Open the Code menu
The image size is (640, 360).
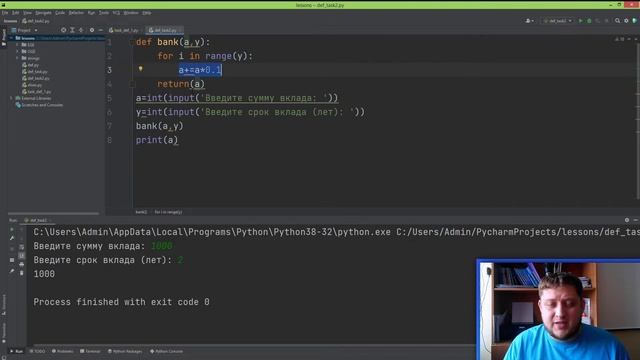pos(60,13)
